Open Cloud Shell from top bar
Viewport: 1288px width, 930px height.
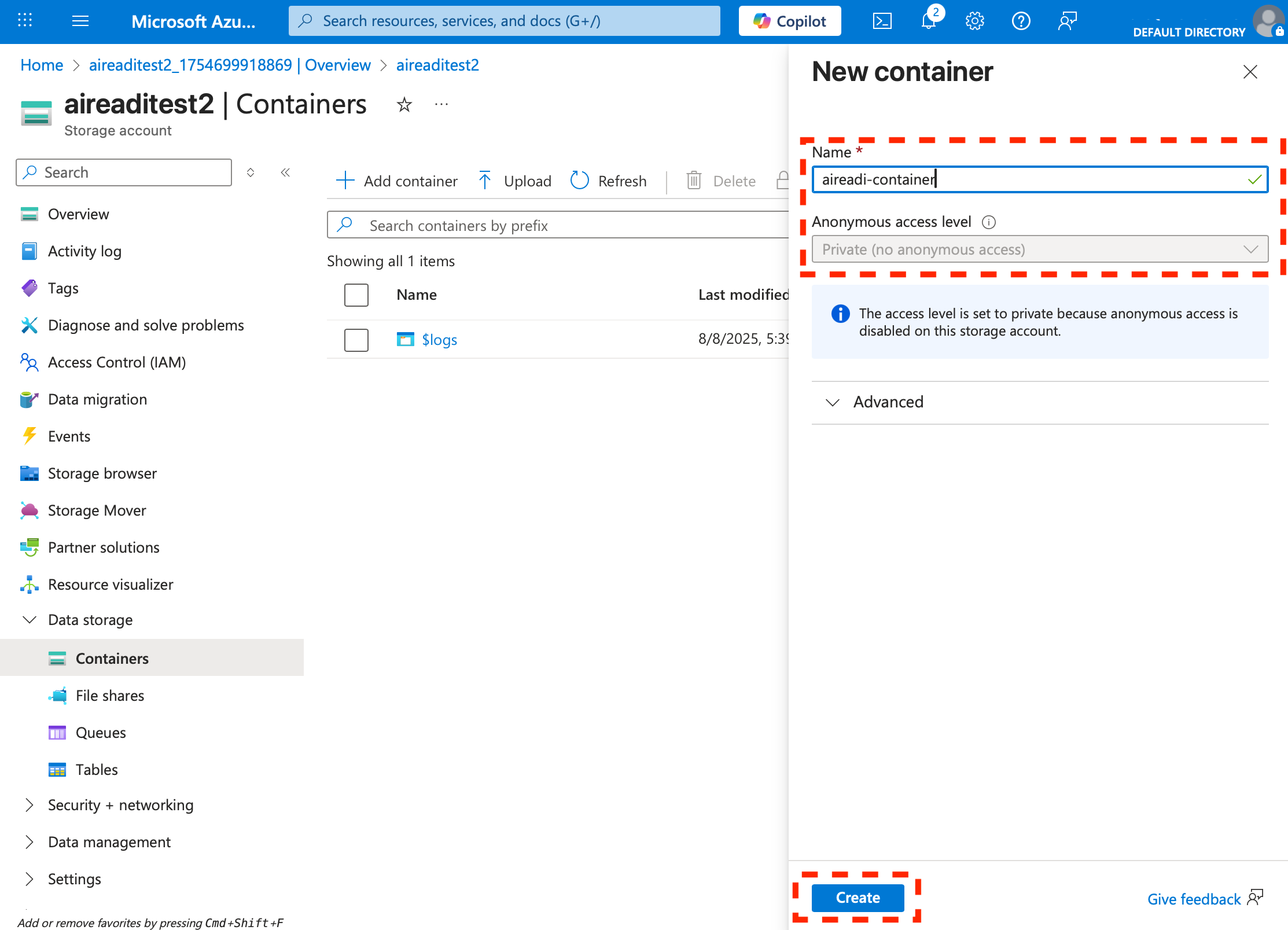click(x=882, y=21)
